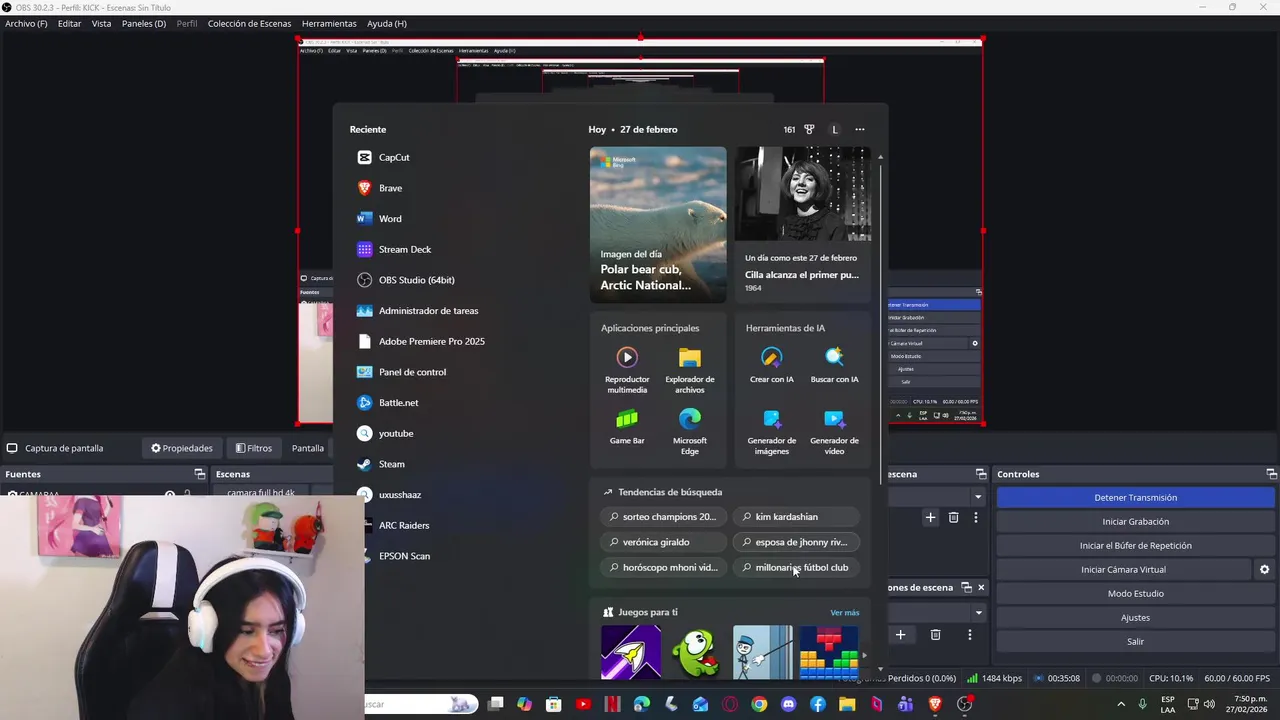Launch Steam from the Reciente list
This screenshot has height=720, width=1280.
point(381,464)
